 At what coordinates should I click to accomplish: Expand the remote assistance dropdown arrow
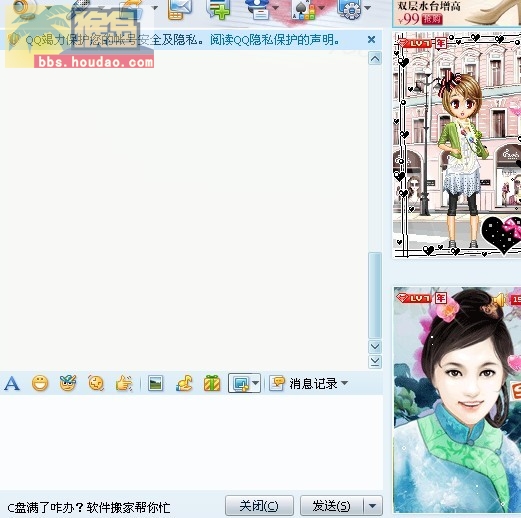[276, 7]
